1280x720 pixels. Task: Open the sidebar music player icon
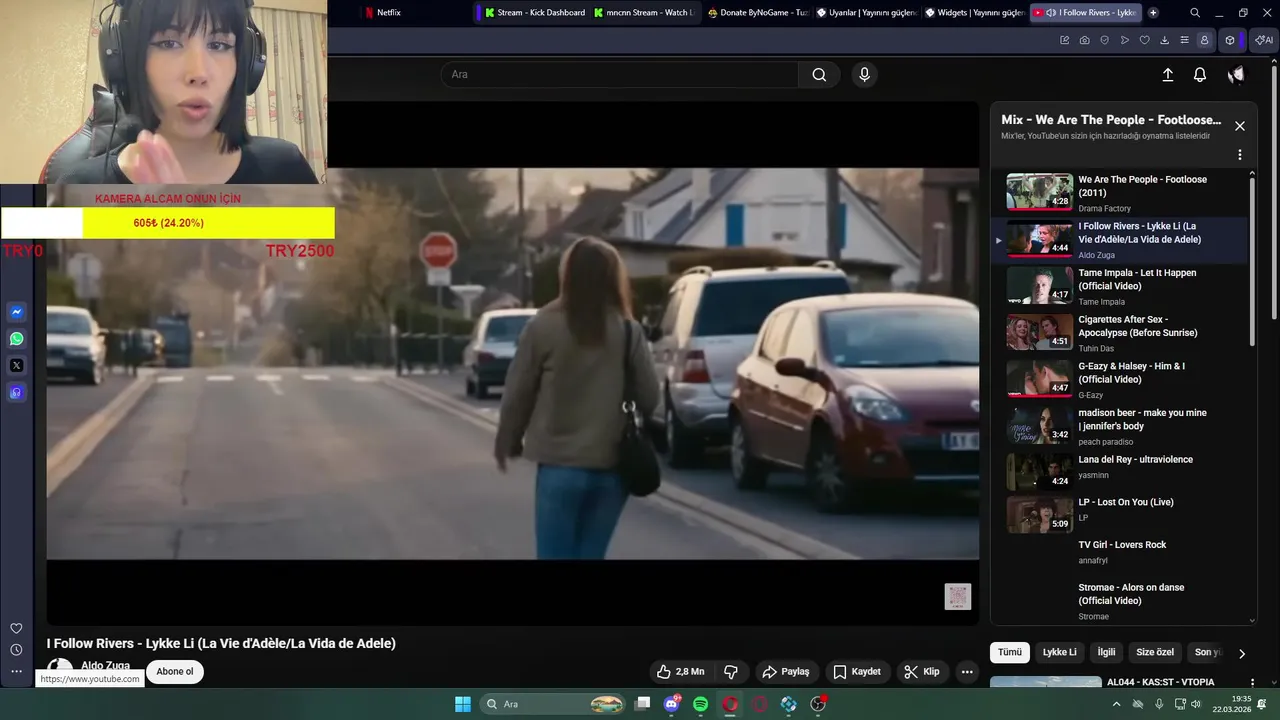16,393
